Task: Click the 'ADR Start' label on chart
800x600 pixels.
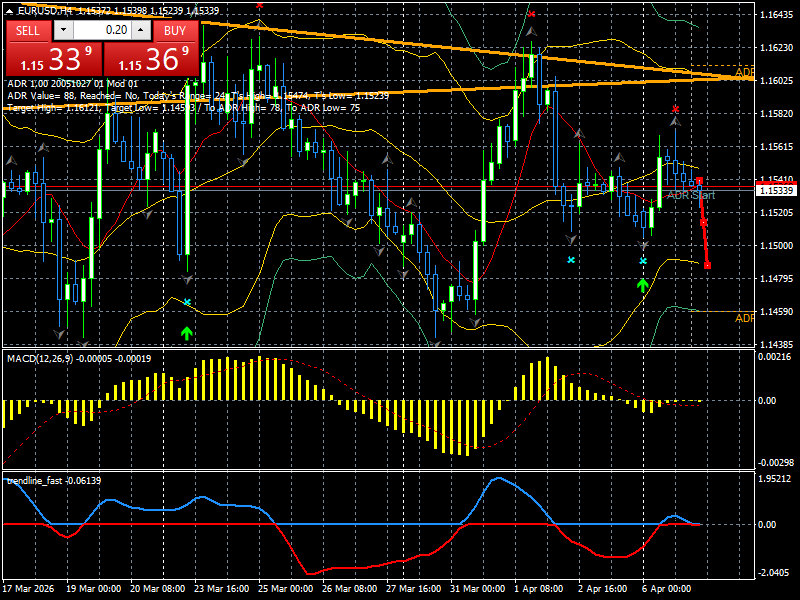Action: tap(691, 195)
